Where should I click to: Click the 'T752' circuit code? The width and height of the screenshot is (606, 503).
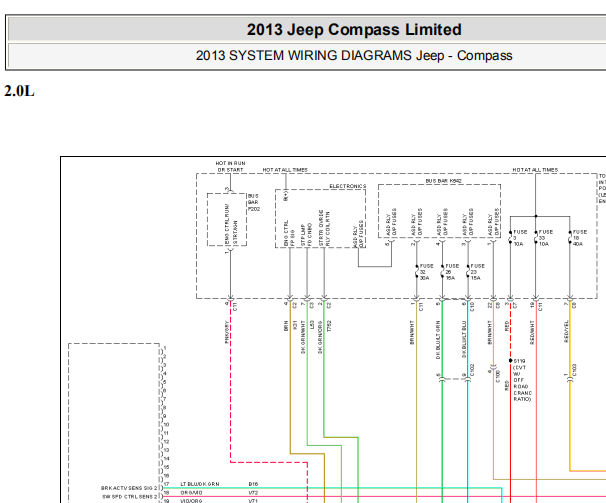tap(329, 326)
